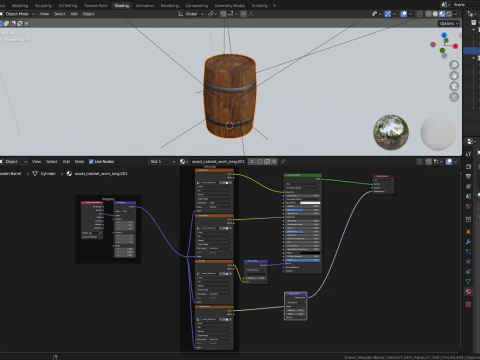Click the Scene name field at top right
This screenshot has height=360, width=480.
pyautogui.click(x=465, y=4)
